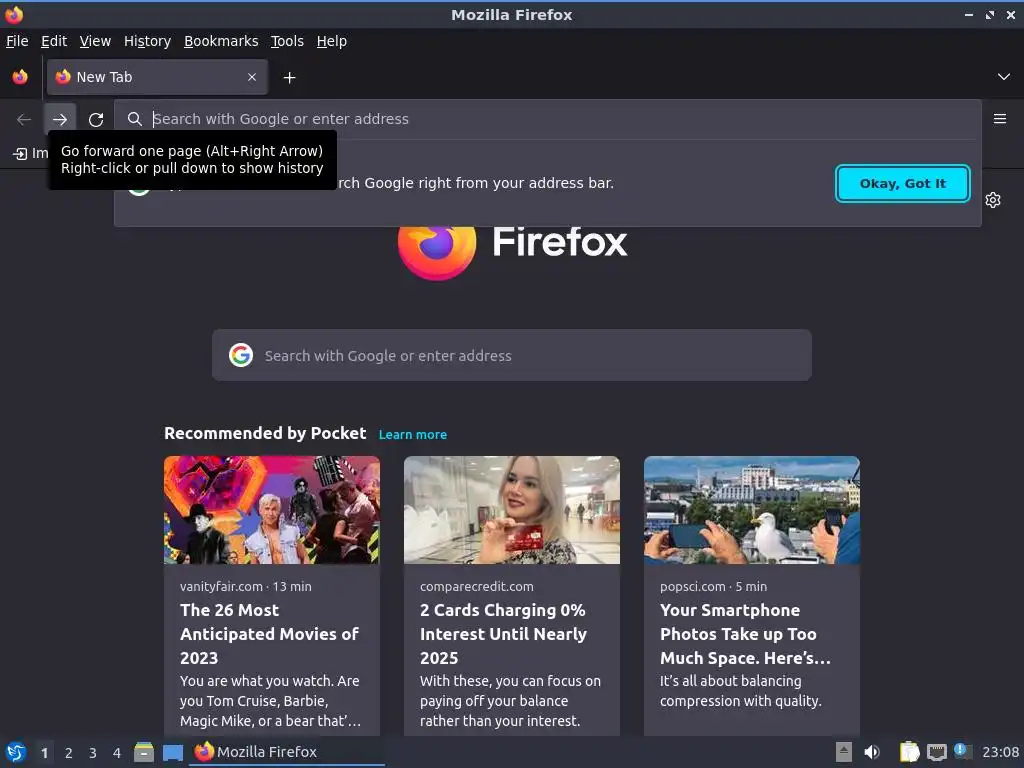Open the Tools menu
The height and width of the screenshot is (768, 1024).
[287, 41]
